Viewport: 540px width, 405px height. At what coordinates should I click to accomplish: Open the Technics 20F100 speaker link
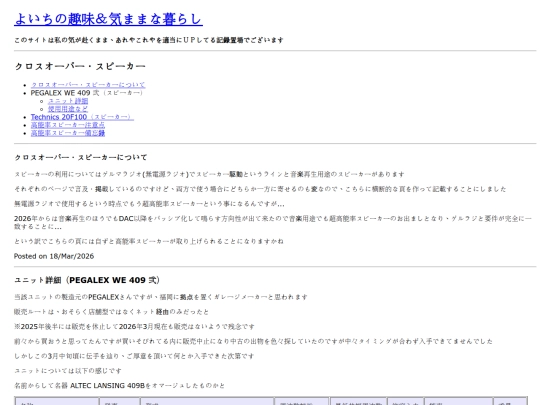coord(82,117)
